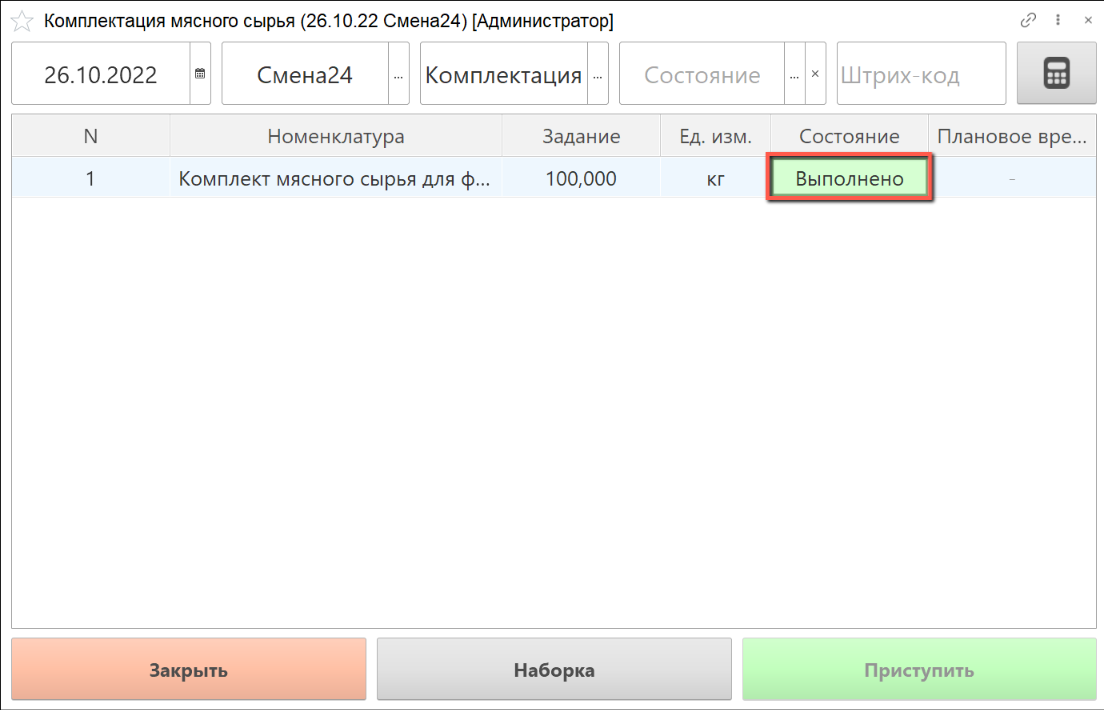The height and width of the screenshot is (710, 1104).
Task: Open the three-dot more options menu
Action: pos(1058,20)
